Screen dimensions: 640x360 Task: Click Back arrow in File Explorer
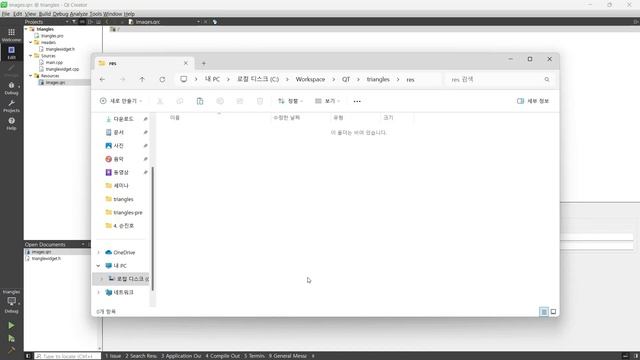coord(102,80)
